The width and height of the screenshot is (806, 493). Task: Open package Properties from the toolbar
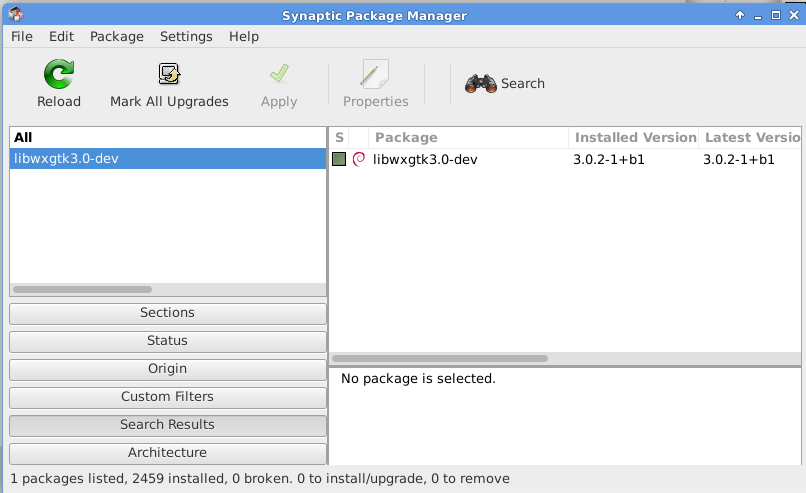tap(375, 84)
